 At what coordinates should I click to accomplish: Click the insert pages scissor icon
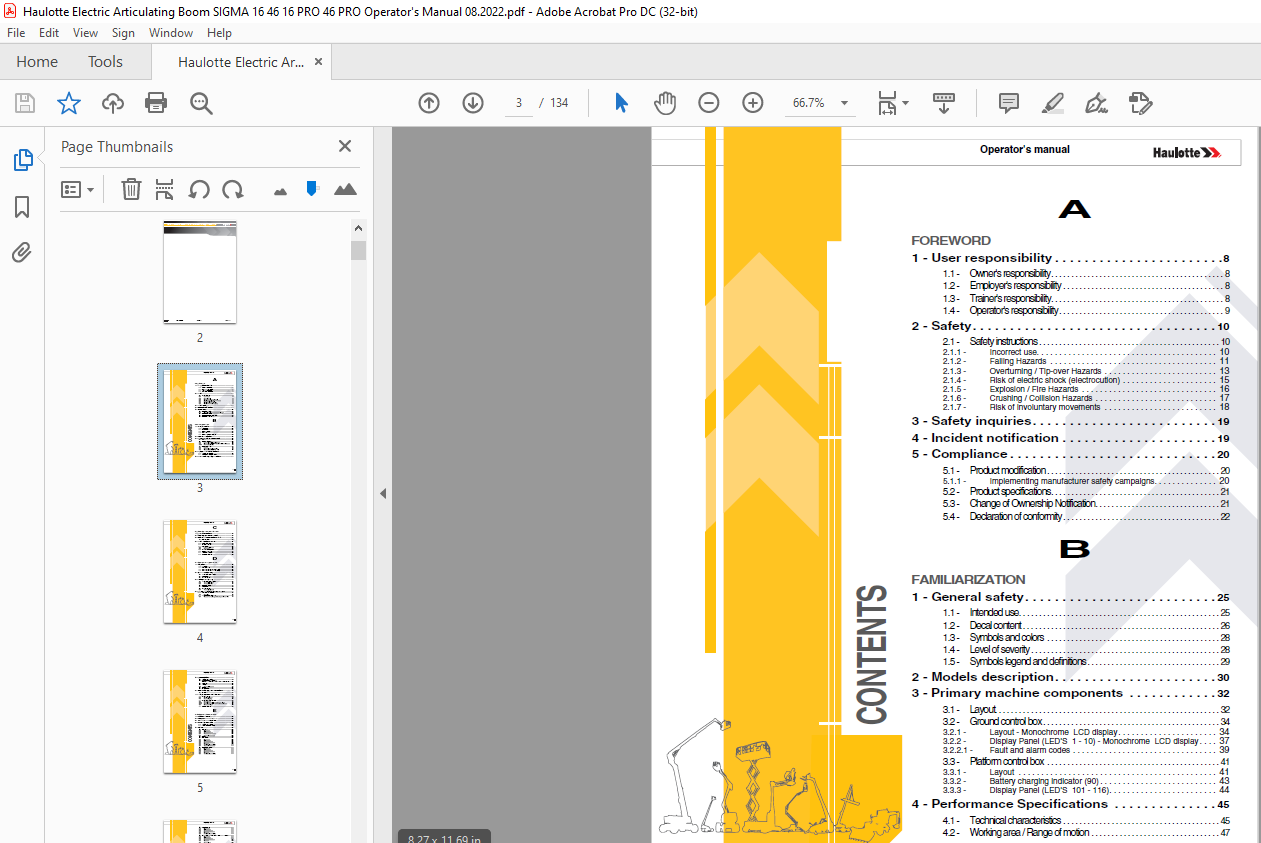pos(165,189)
